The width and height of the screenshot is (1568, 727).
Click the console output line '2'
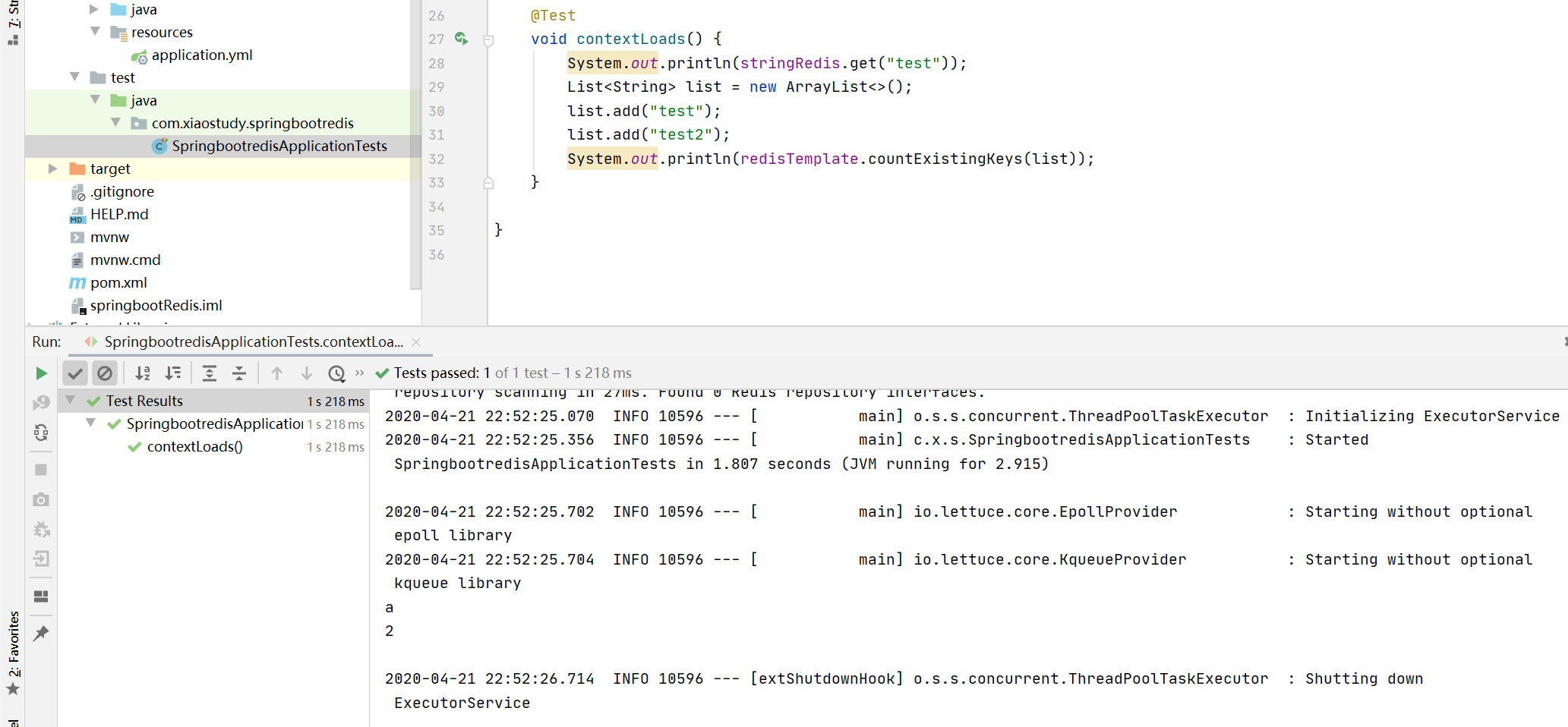pos(390,631)
